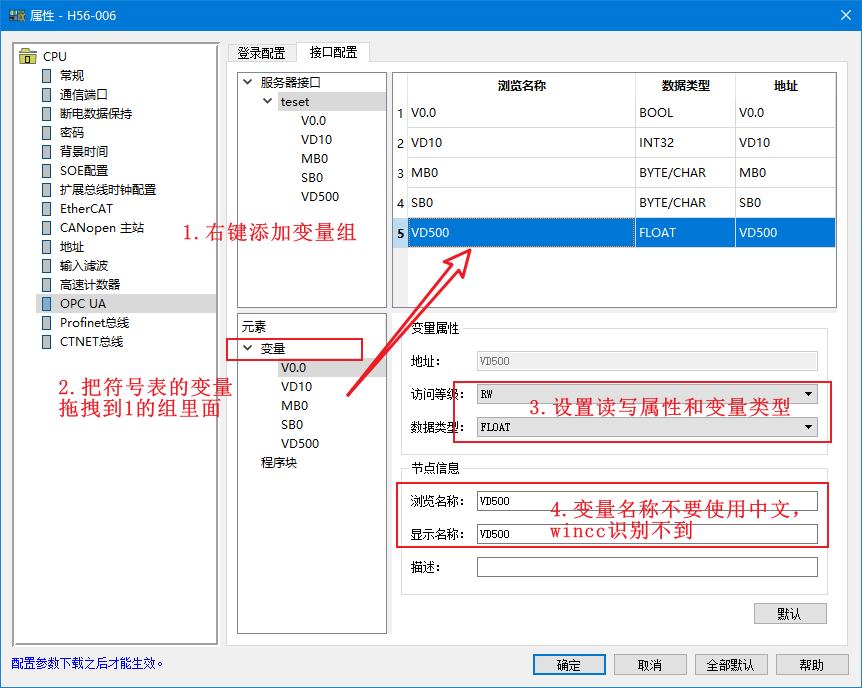Click the page icon beside EtherCAT
Viewport: 862px width, 688px height.
click(x=47, y=208)
